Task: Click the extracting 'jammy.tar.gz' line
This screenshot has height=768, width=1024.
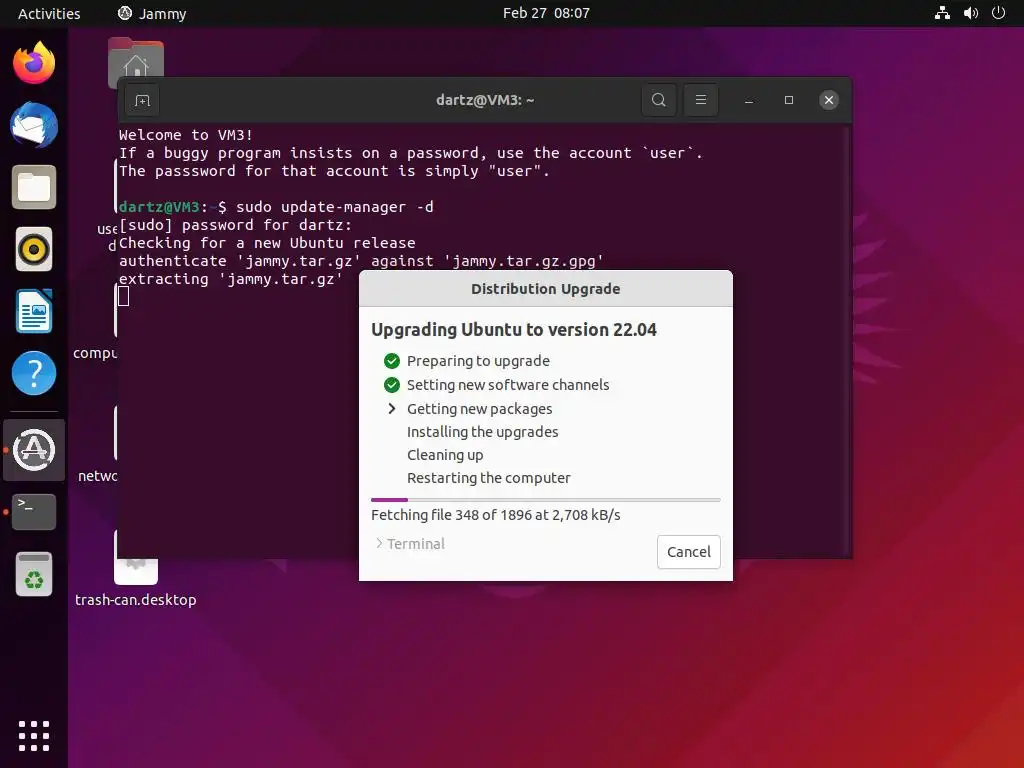Action: pyautogui.click(x=231, y=279)
